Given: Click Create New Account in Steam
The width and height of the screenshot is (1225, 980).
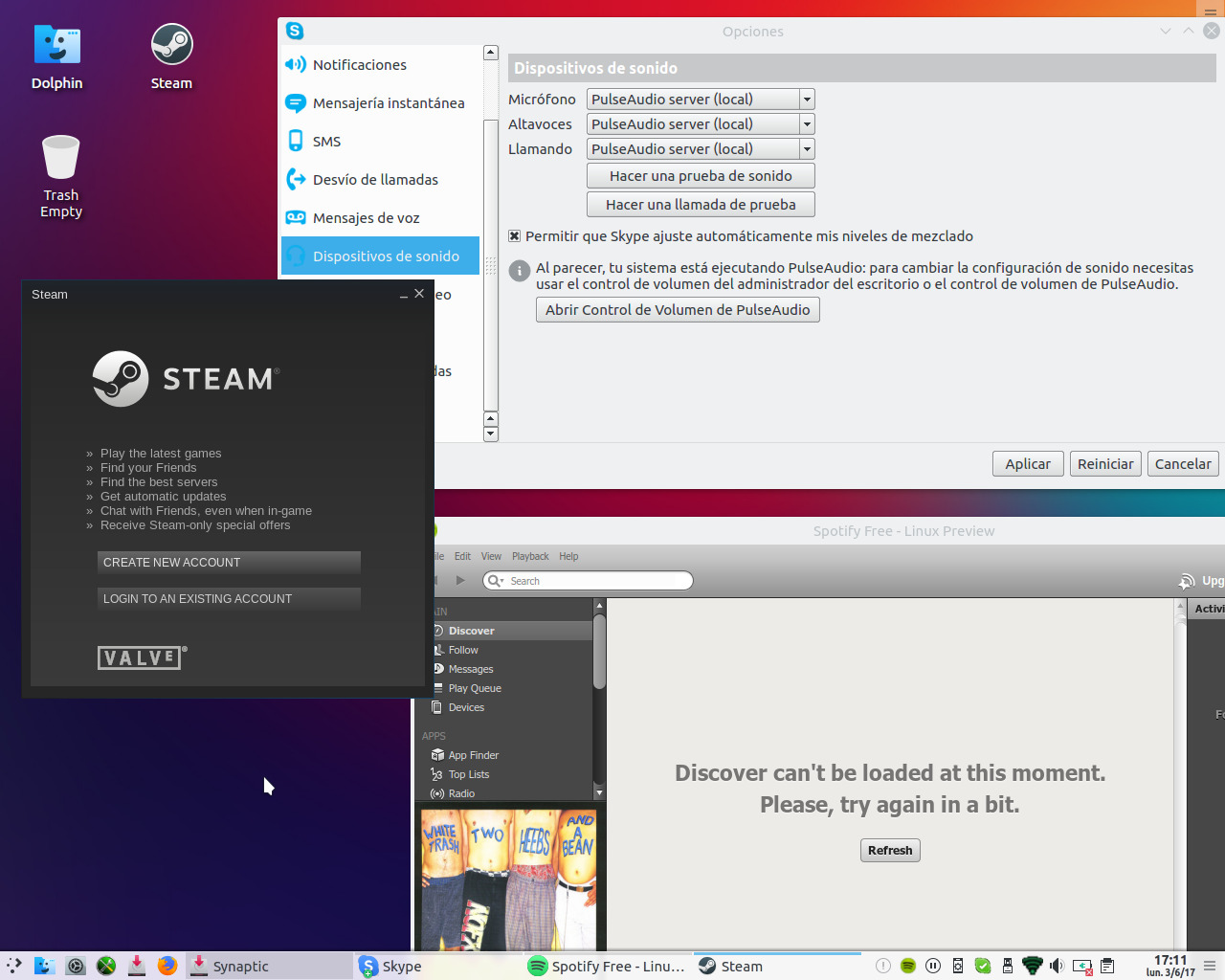Looking at the screenshot, I should [229, 563].
